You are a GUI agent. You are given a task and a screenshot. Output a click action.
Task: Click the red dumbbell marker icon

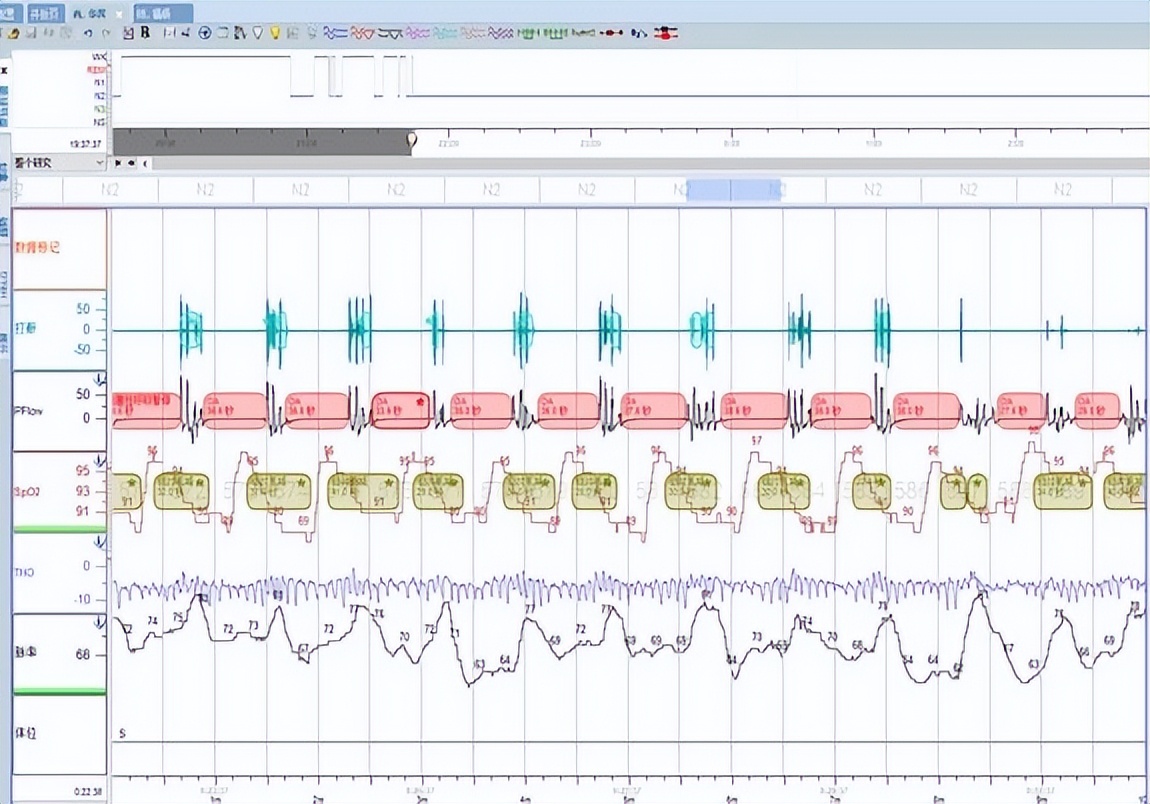[x=611, y=33]
